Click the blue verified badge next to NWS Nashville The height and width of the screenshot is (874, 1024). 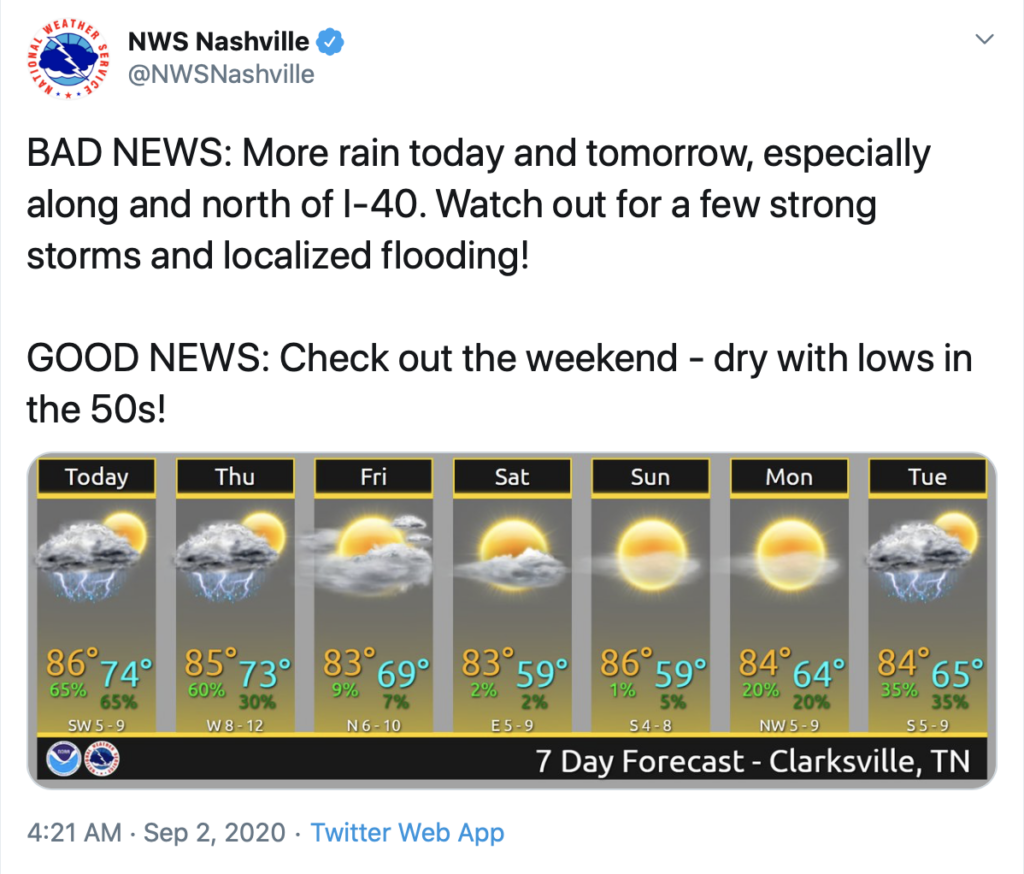tap(330, 42)
